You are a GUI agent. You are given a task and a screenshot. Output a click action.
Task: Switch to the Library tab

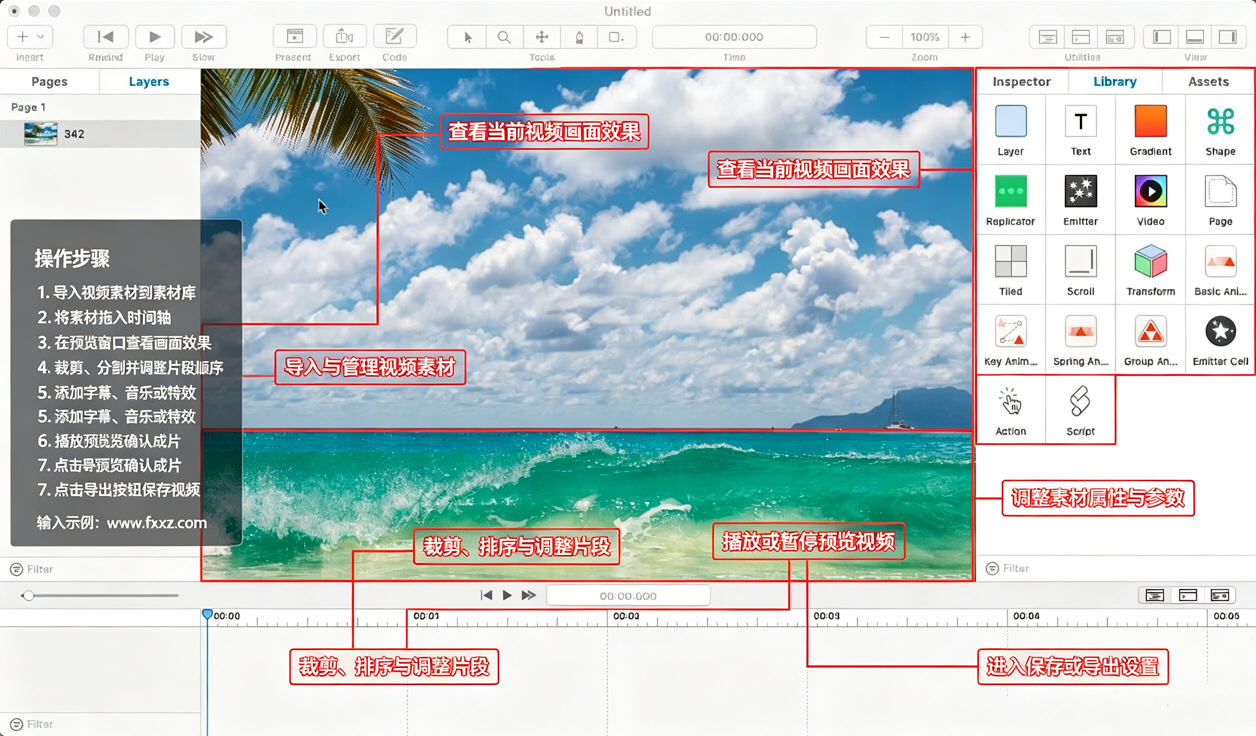[1114, 82]
